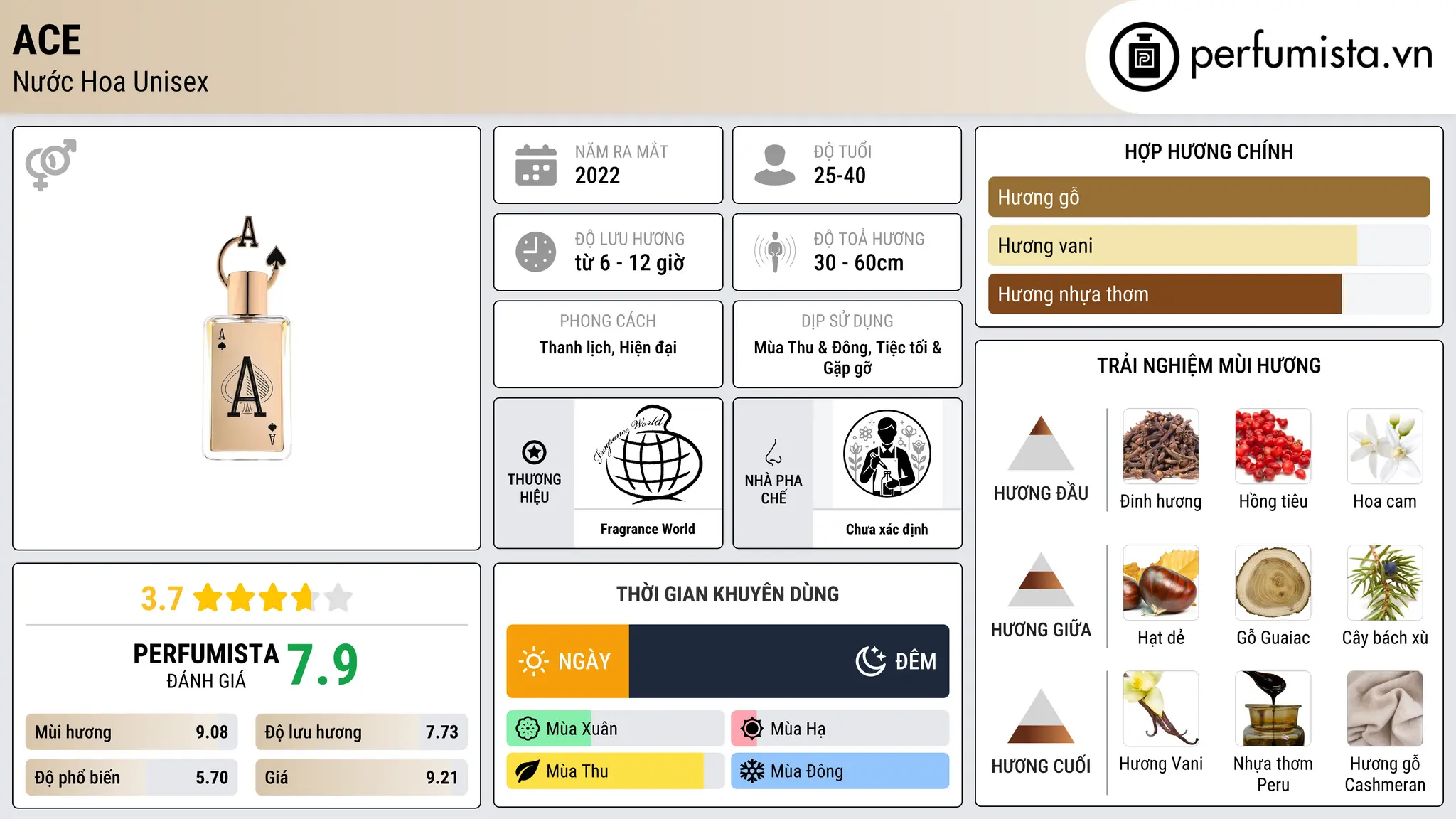Click the clock icon beside Độ lưu hương
Viewport: 1456px width, 819px height.
(536, 252)
